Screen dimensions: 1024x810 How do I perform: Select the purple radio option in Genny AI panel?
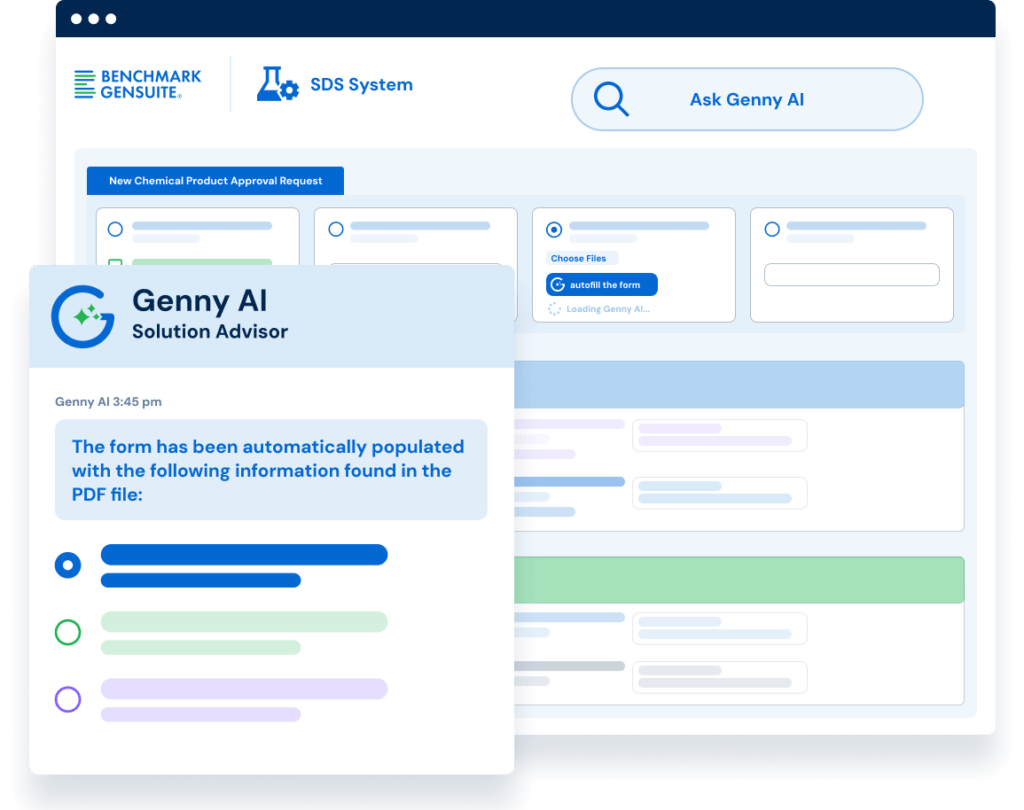click(68, 700)
